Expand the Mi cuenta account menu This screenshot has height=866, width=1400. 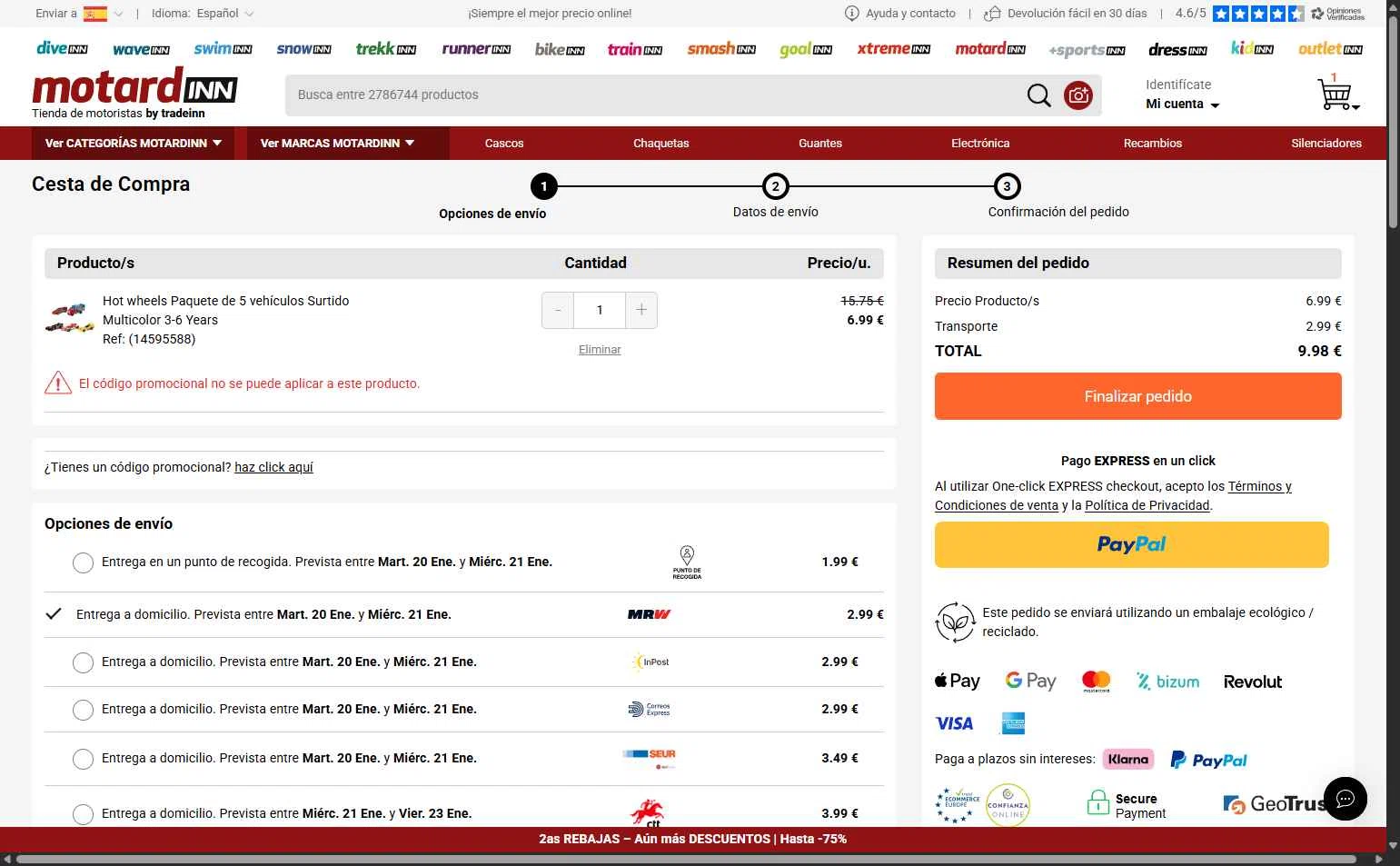pos(1183,104)
